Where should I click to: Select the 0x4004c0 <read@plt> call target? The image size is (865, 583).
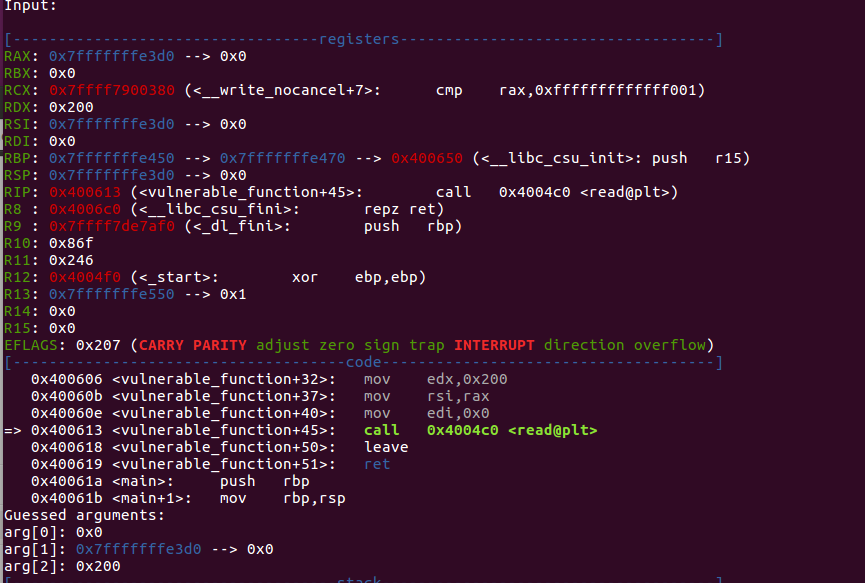click(x=512, y=430)
